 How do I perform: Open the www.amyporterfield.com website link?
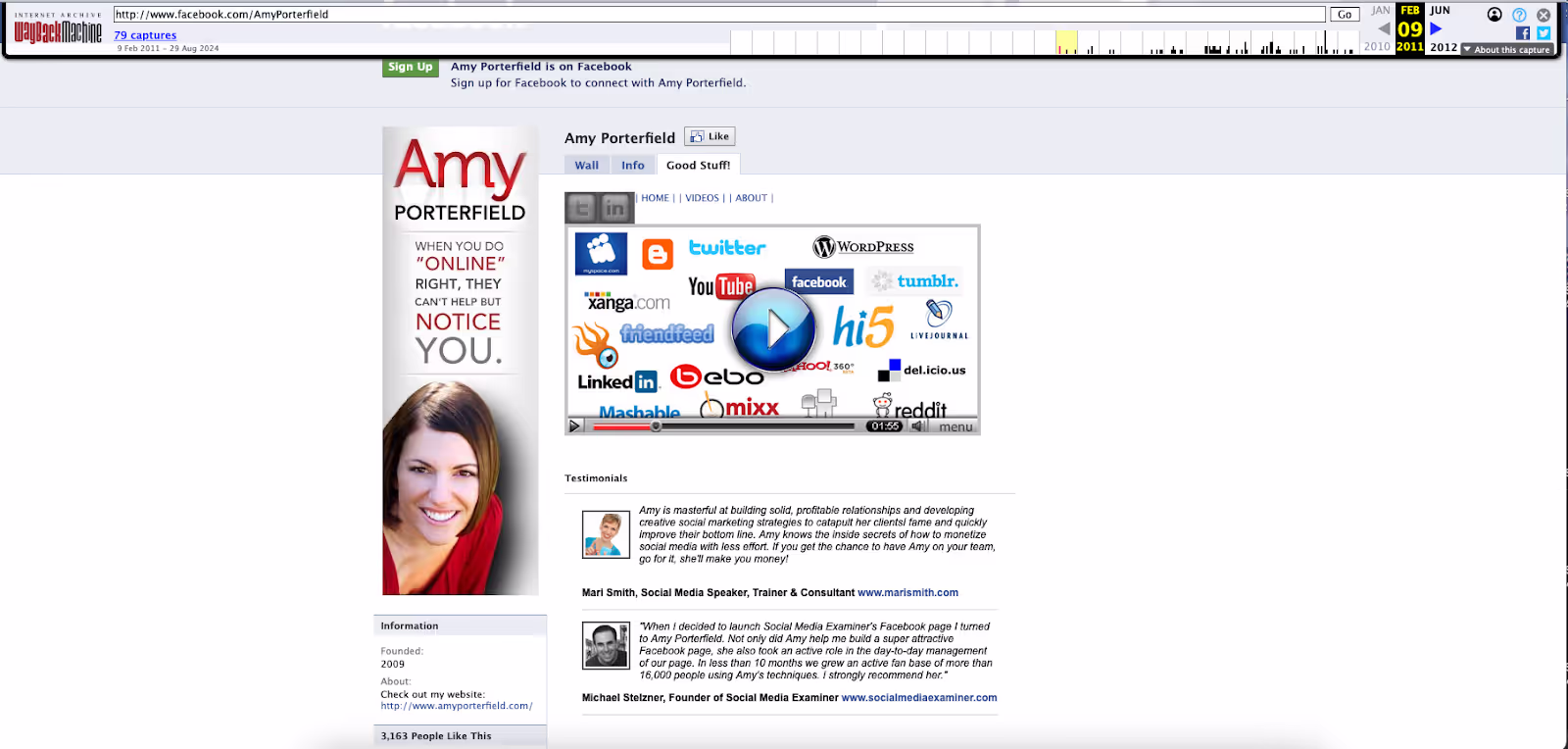[x=456, y=706]
